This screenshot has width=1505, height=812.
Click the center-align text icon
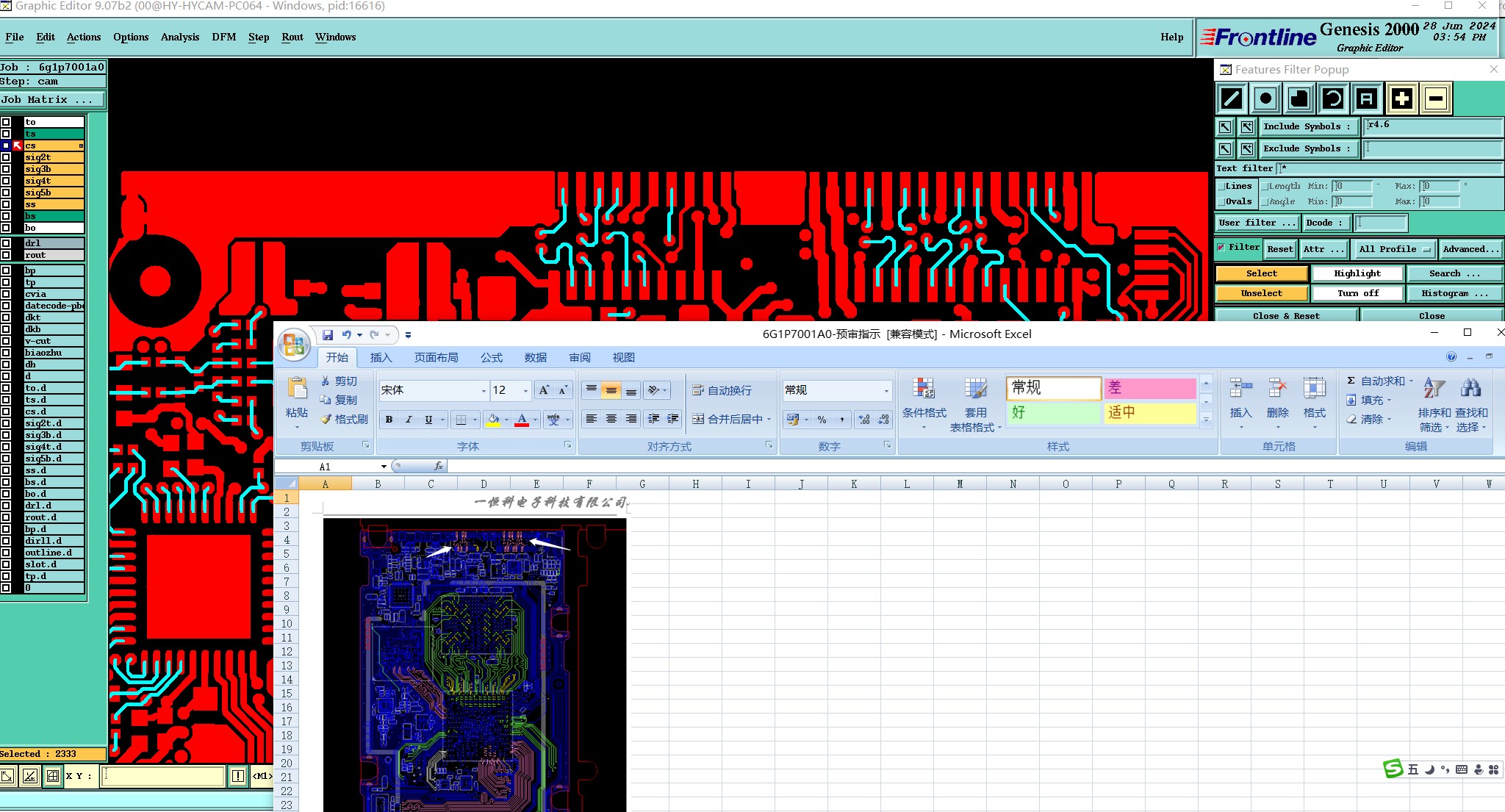(611, 419)
